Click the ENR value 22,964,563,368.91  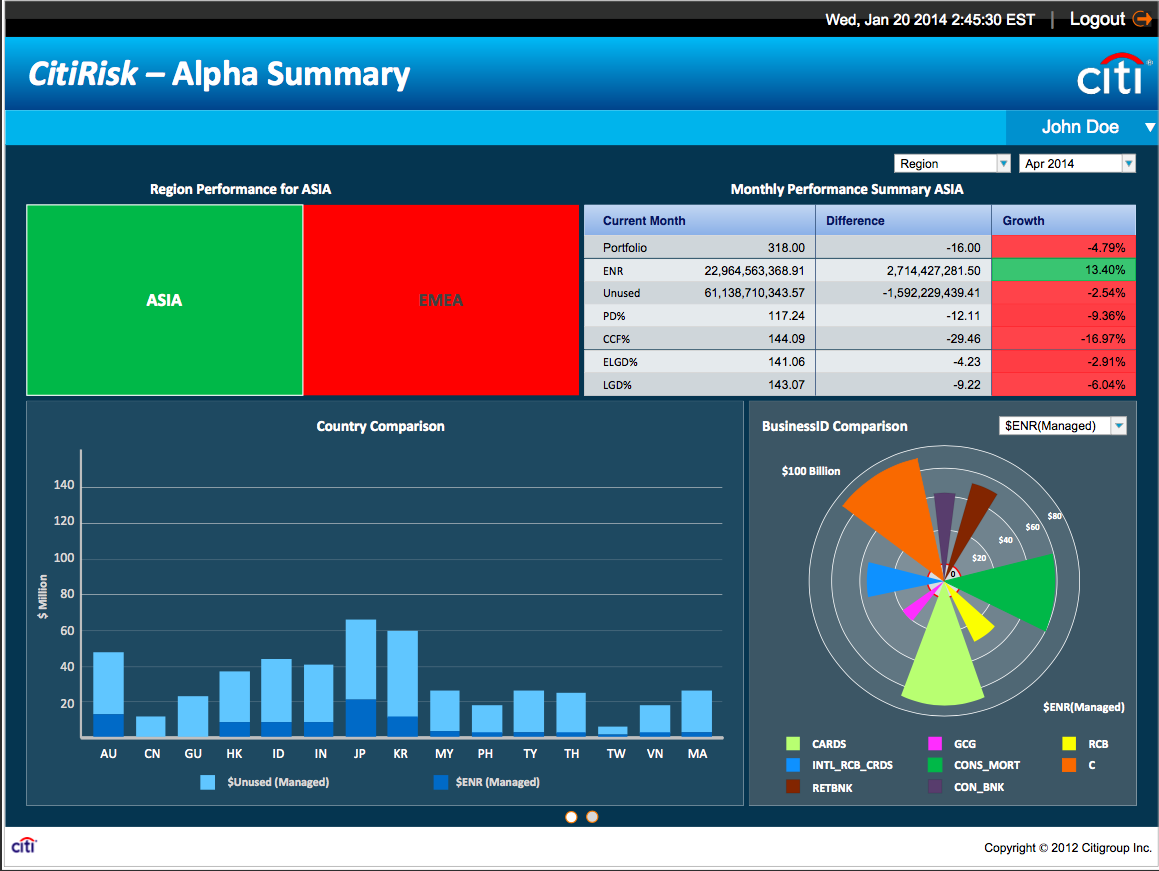754,271
